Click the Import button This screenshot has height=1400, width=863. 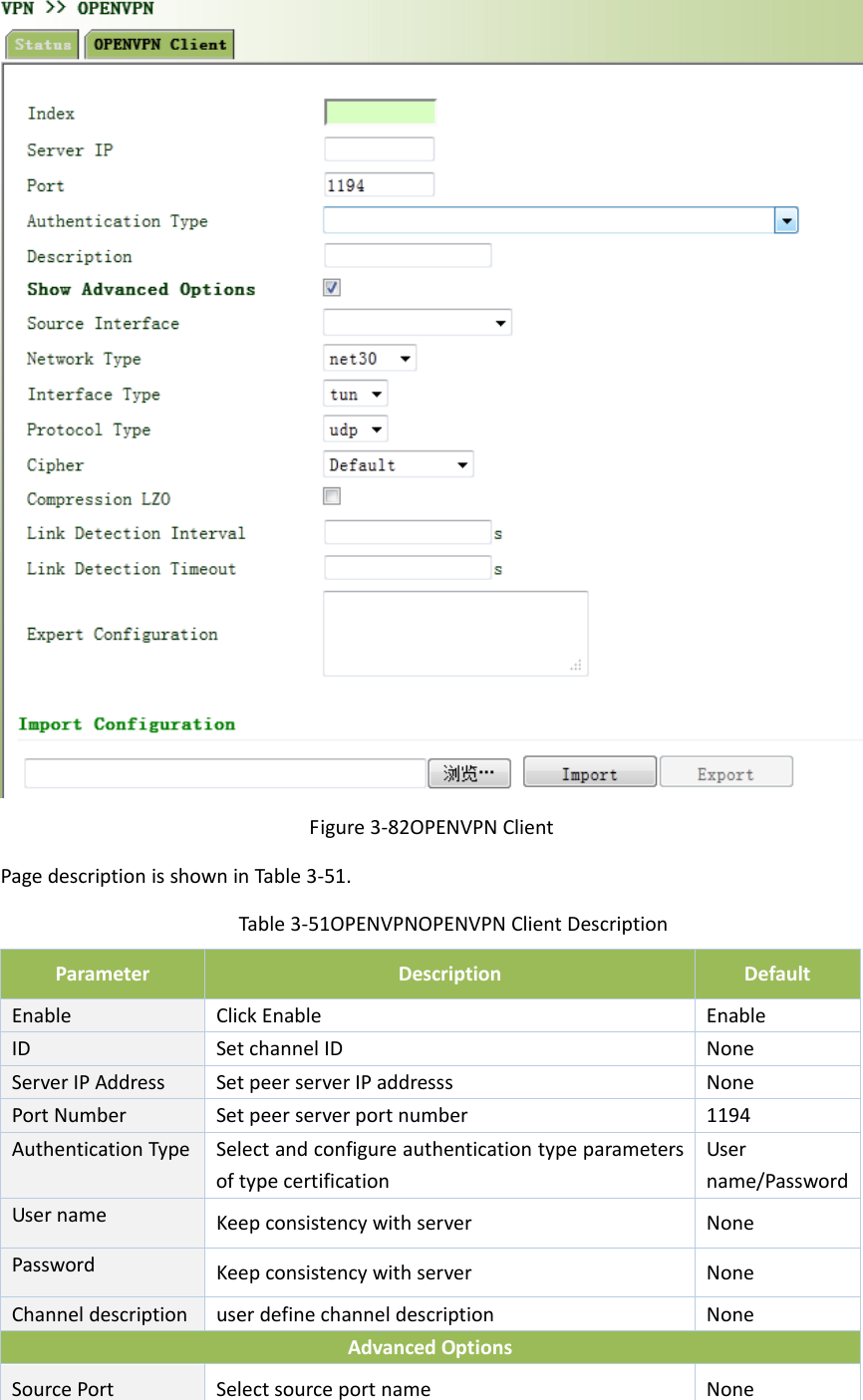click(x=589, y=771)
